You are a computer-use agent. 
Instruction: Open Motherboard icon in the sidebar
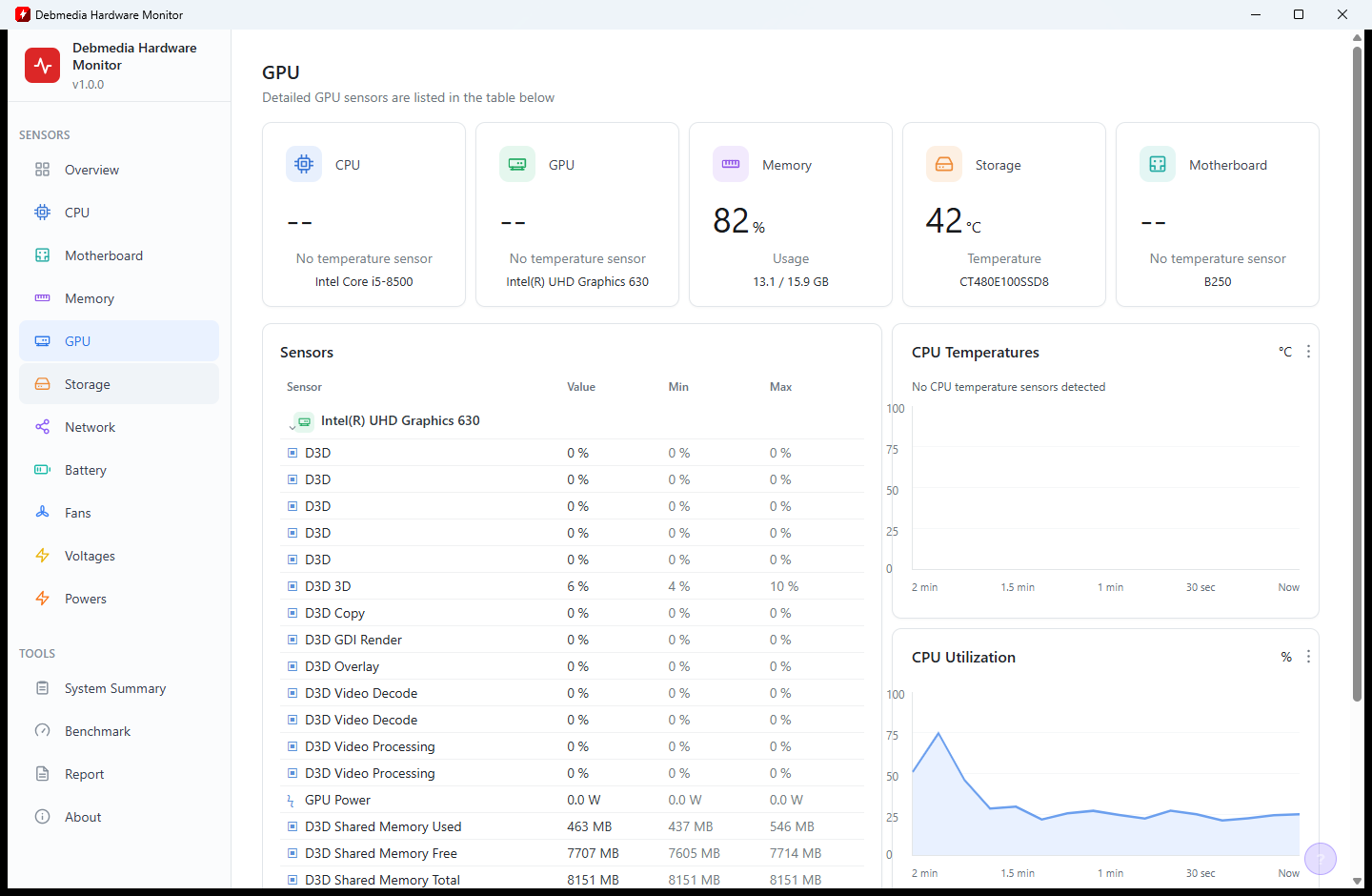pyautogui.click(x=42, y=255)
